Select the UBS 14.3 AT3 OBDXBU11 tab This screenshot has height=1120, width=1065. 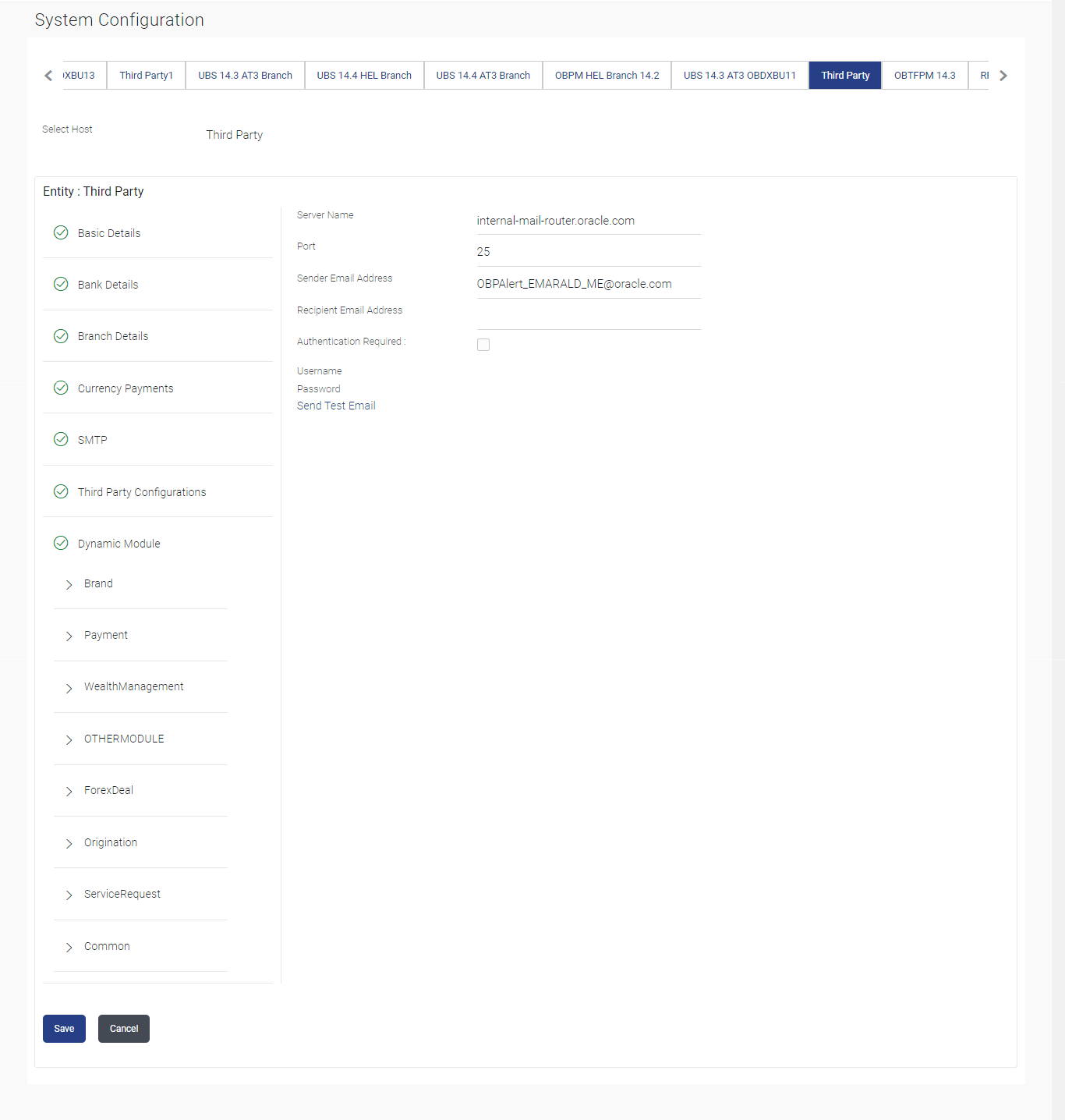pos(740,76)
